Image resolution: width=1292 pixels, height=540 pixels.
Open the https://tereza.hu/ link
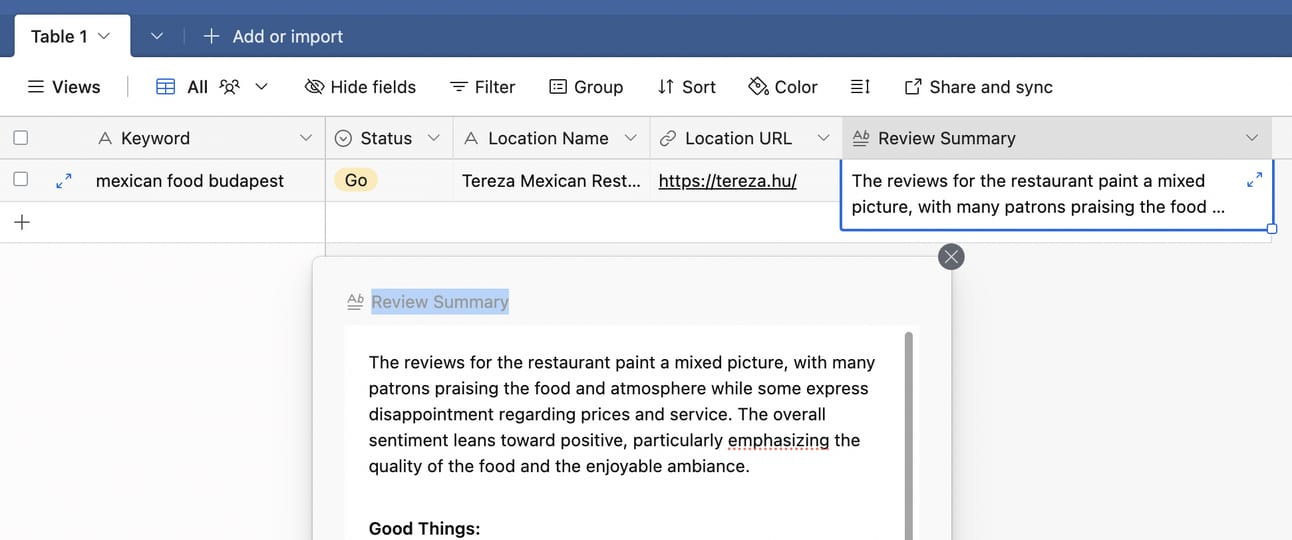point(727,181)
